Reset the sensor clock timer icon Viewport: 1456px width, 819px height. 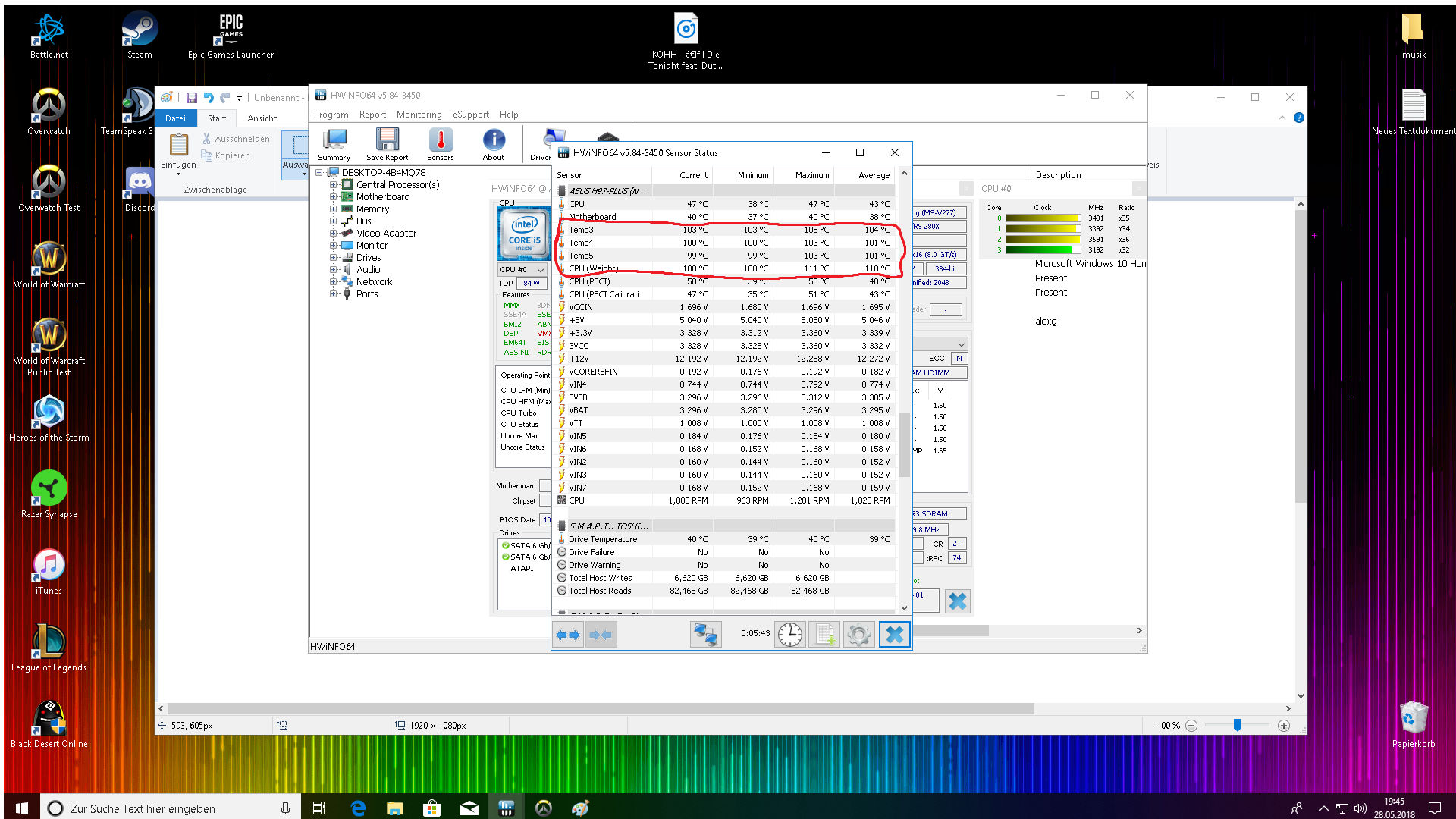790,635
